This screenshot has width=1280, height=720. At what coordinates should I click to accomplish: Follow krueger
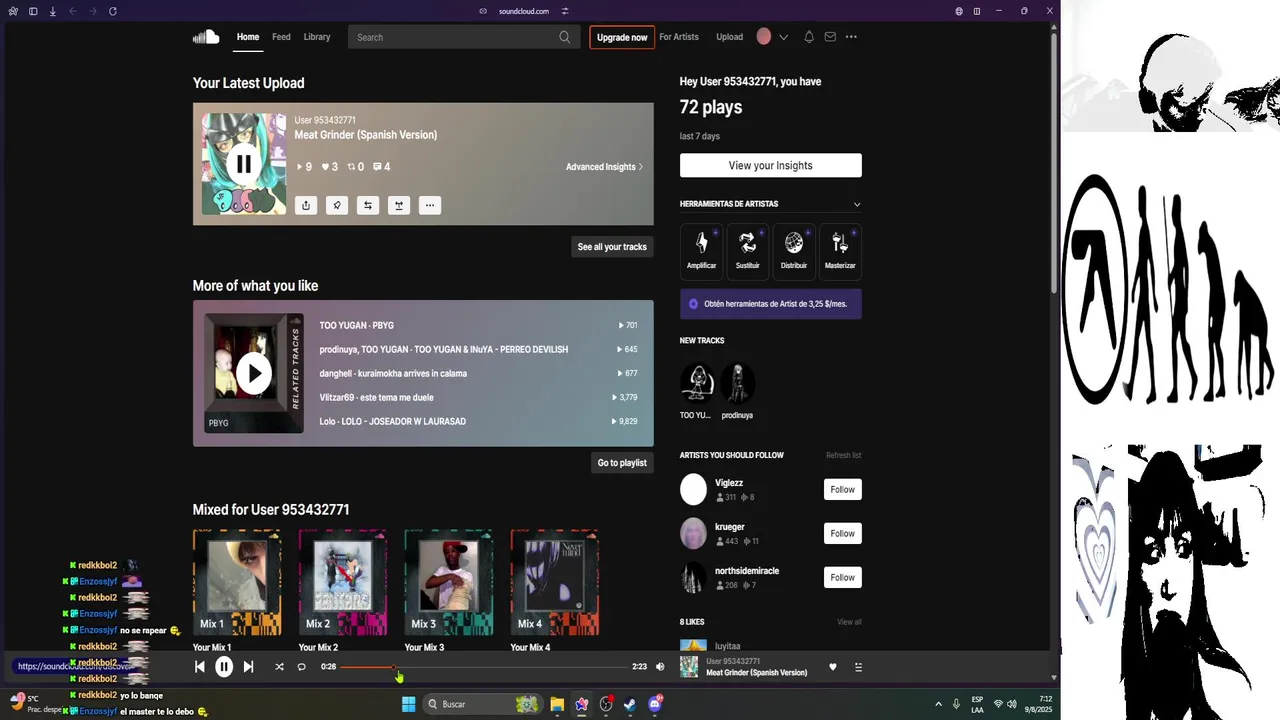tap(843, 534)
